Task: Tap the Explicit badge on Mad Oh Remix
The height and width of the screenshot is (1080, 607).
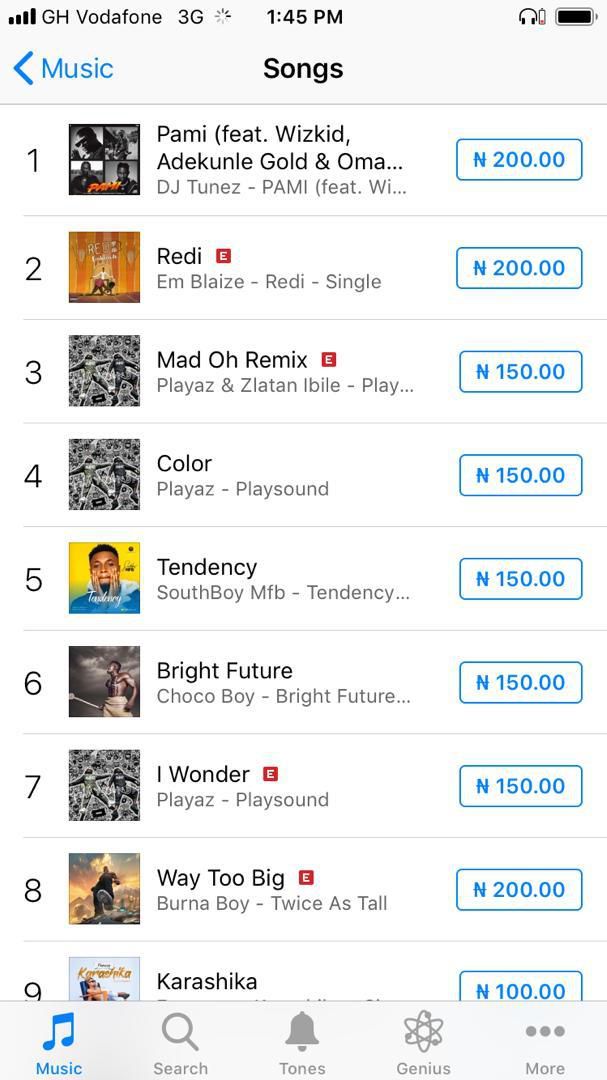Action: click(x=329, y=357)
